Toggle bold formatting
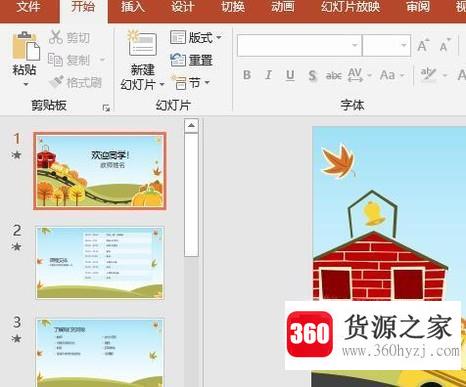 [247, 75]
